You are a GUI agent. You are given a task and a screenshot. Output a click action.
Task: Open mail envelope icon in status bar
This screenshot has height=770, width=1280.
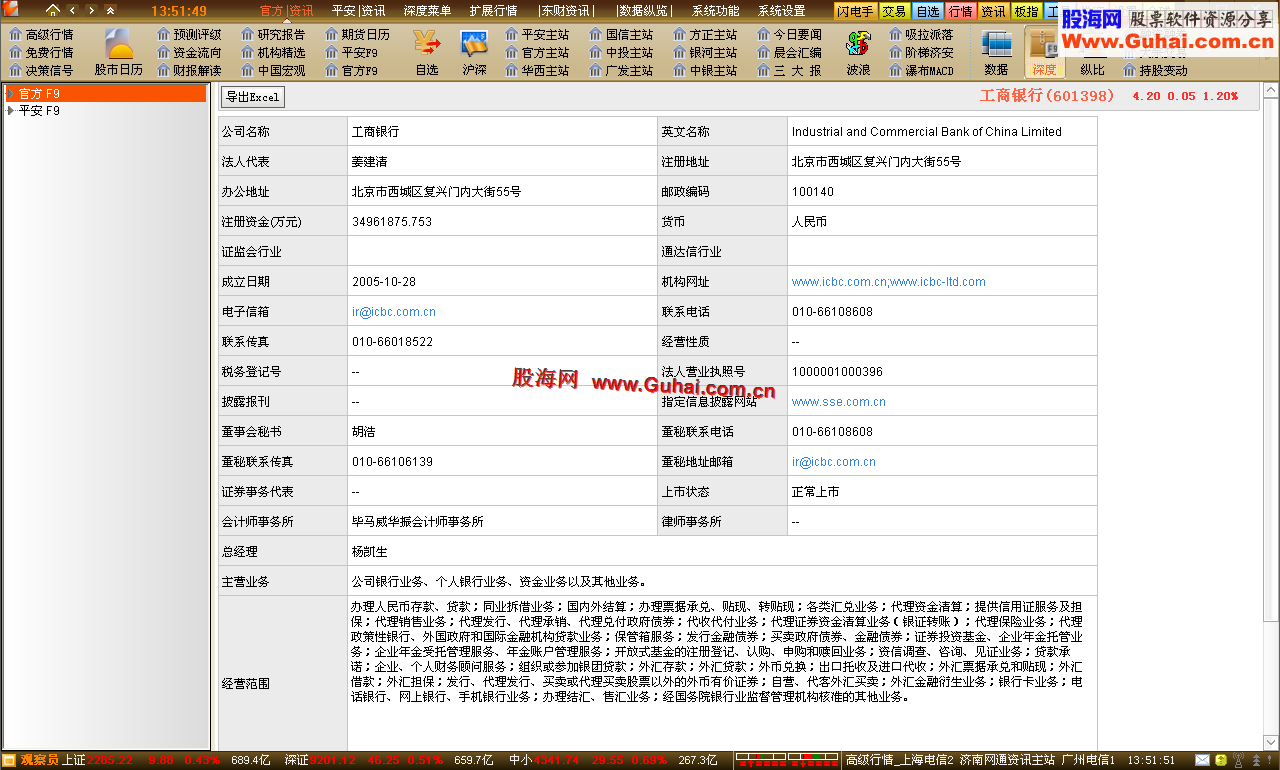coord(1203,760)
